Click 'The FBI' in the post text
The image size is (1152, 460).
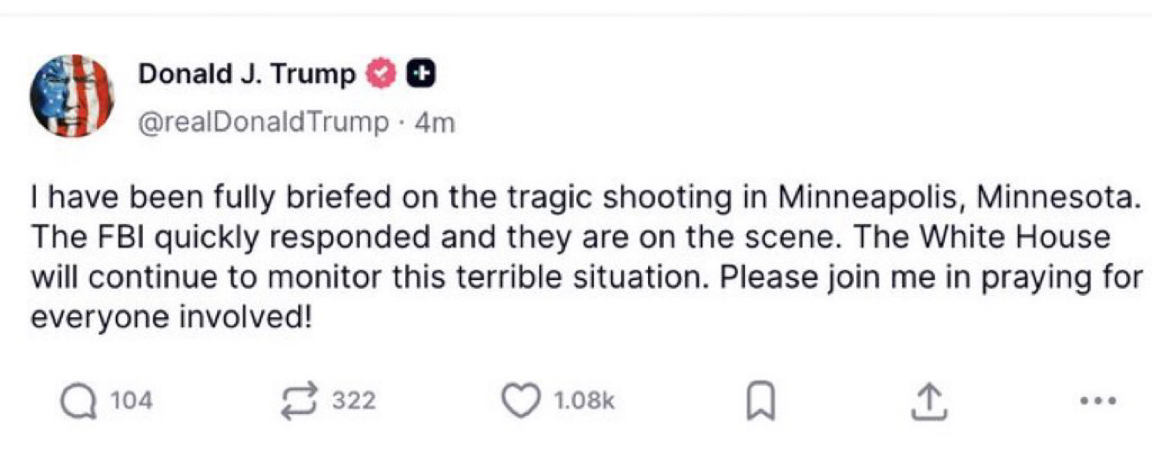coord(70,238)
